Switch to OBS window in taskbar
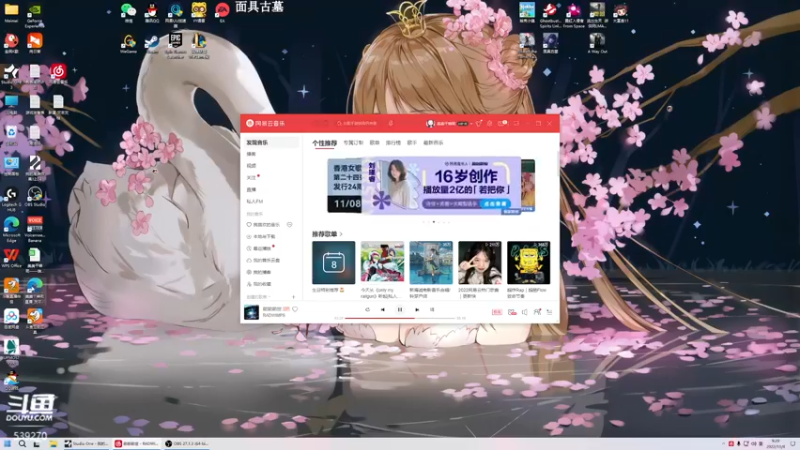The height and width of the screenshot is (450, 800). coord(187,444)
